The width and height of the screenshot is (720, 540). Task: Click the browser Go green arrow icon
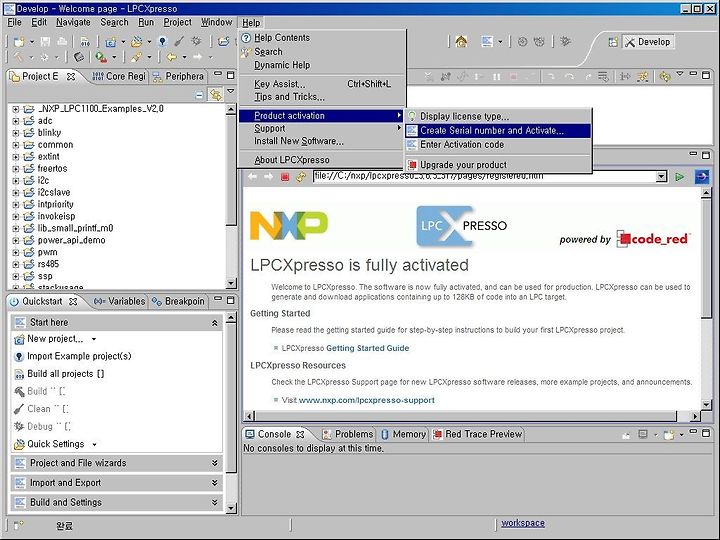680,177
